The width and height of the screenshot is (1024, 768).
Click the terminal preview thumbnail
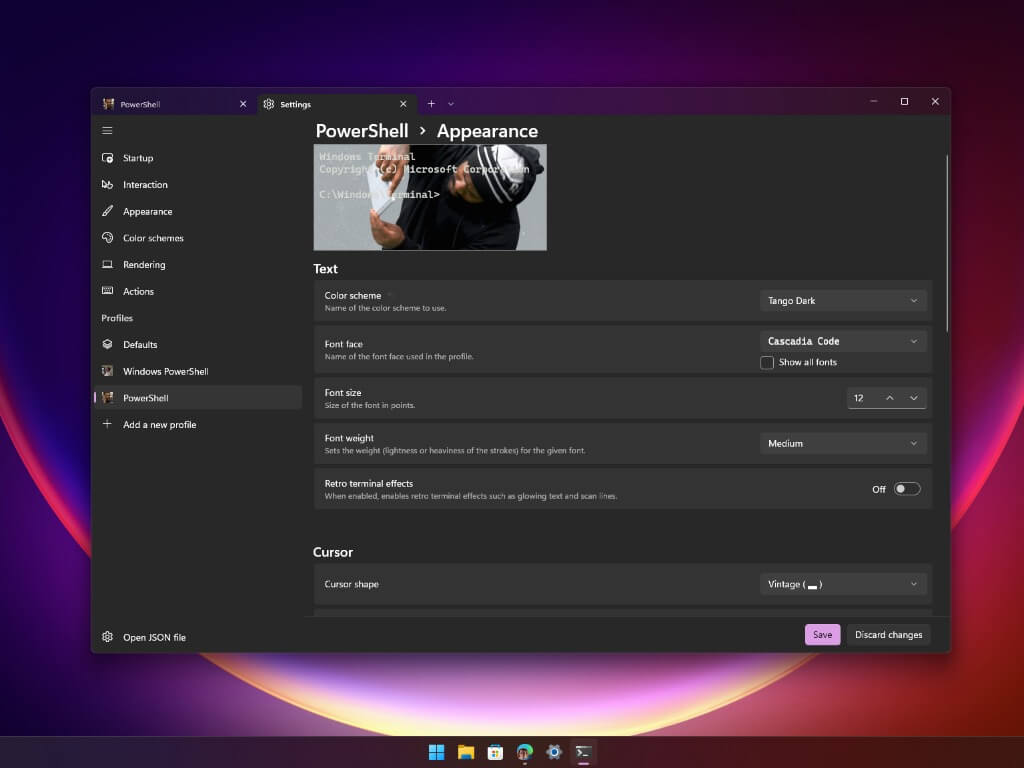[x=430, y=197]
